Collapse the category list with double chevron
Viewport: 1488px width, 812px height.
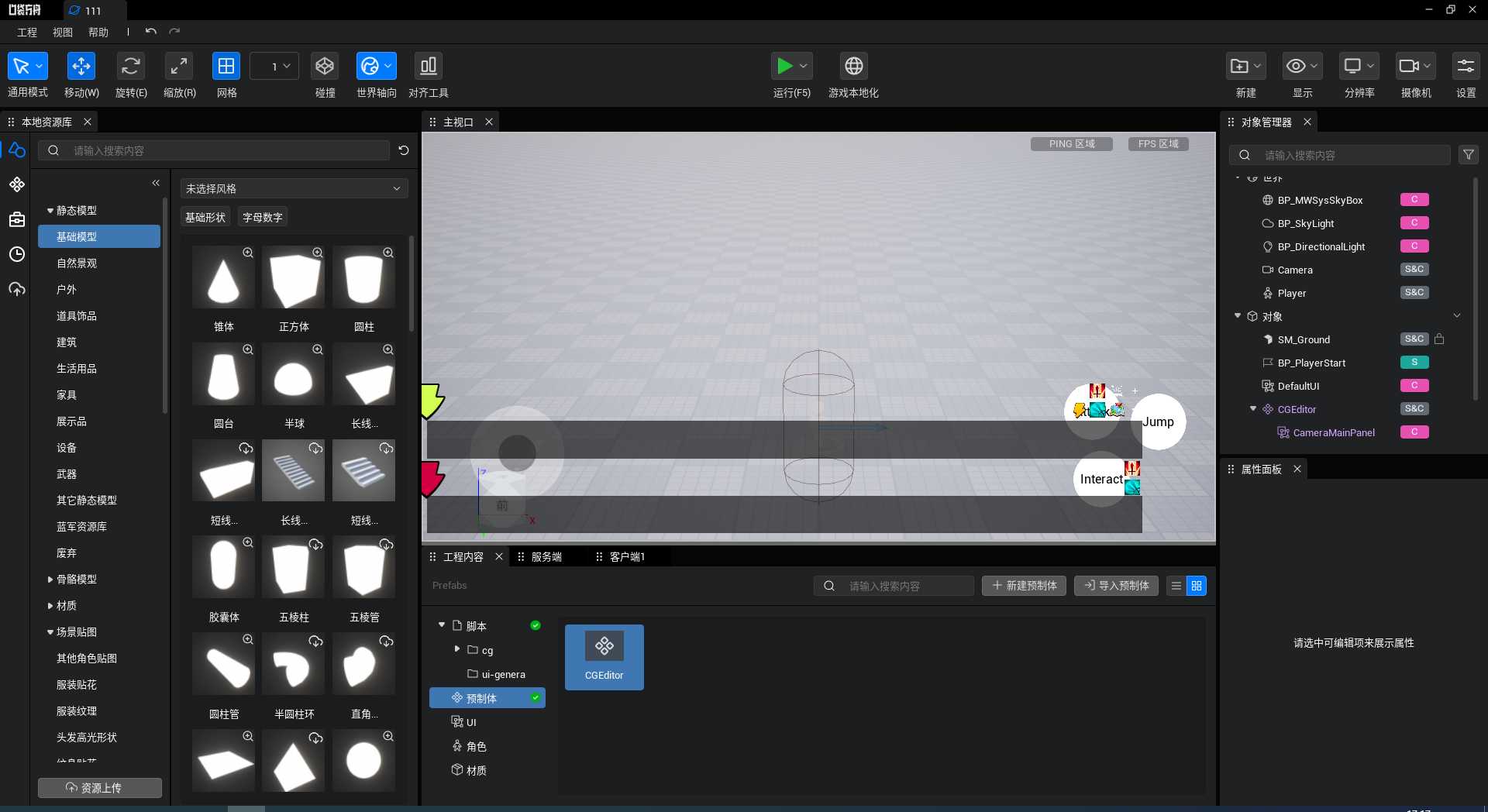click(156, 183)
